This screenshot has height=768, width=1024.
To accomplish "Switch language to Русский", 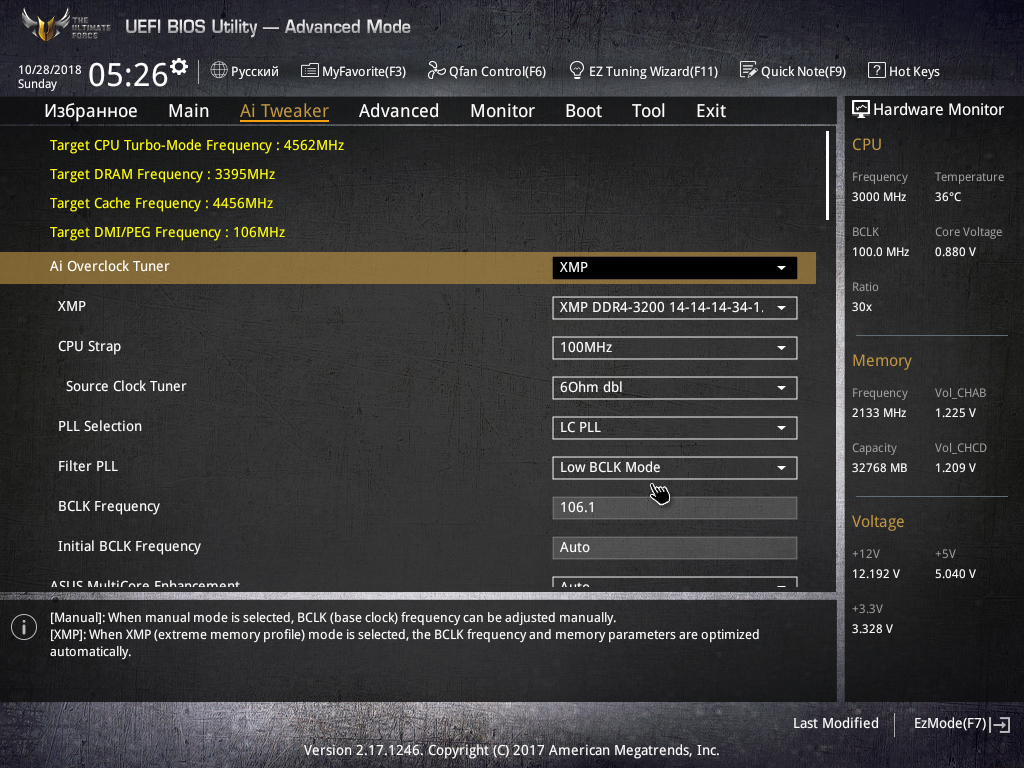I will [x=255, y=71].
